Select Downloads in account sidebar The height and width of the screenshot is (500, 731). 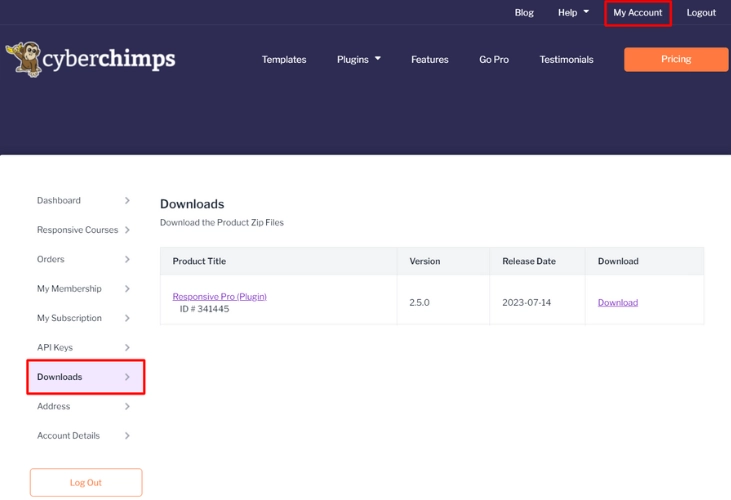coord(86,377)
